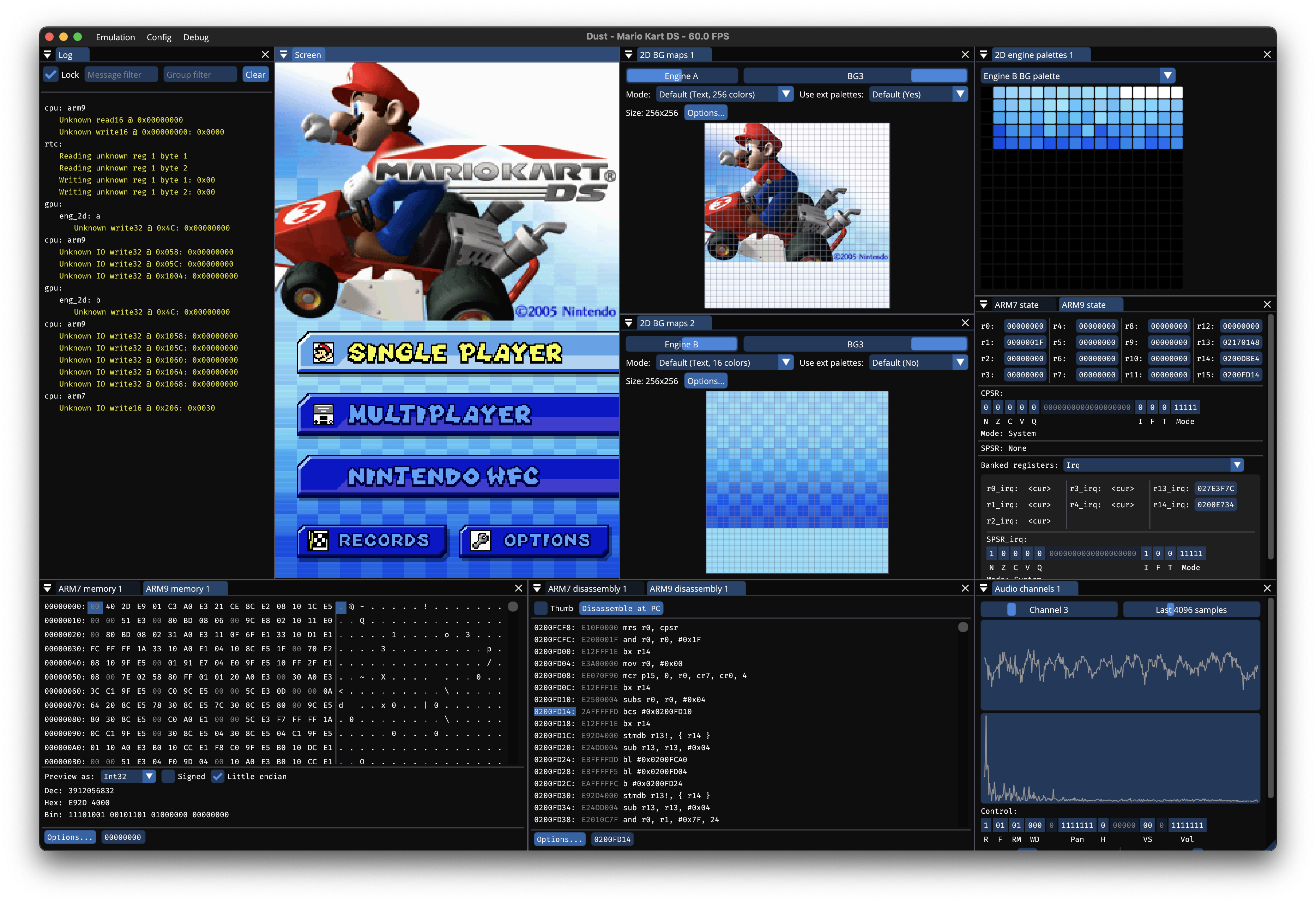Image resolution: width=1316 pixels, height=903 pixels.
Task: Enable the Thumb disassembly checkbox
Action: click(x=541, y=609)
